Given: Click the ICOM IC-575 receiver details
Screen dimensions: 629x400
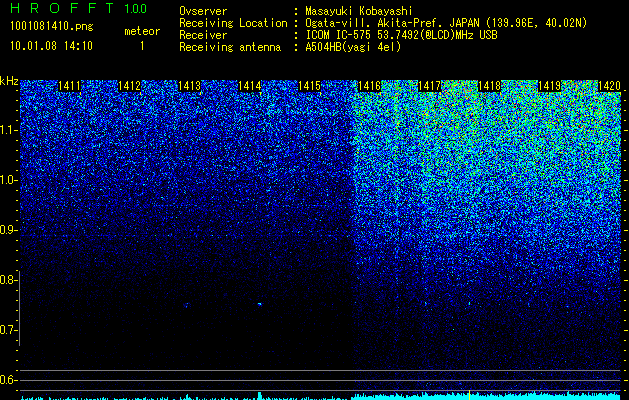Looking at the screenshot, I should (x=401, y=35).
